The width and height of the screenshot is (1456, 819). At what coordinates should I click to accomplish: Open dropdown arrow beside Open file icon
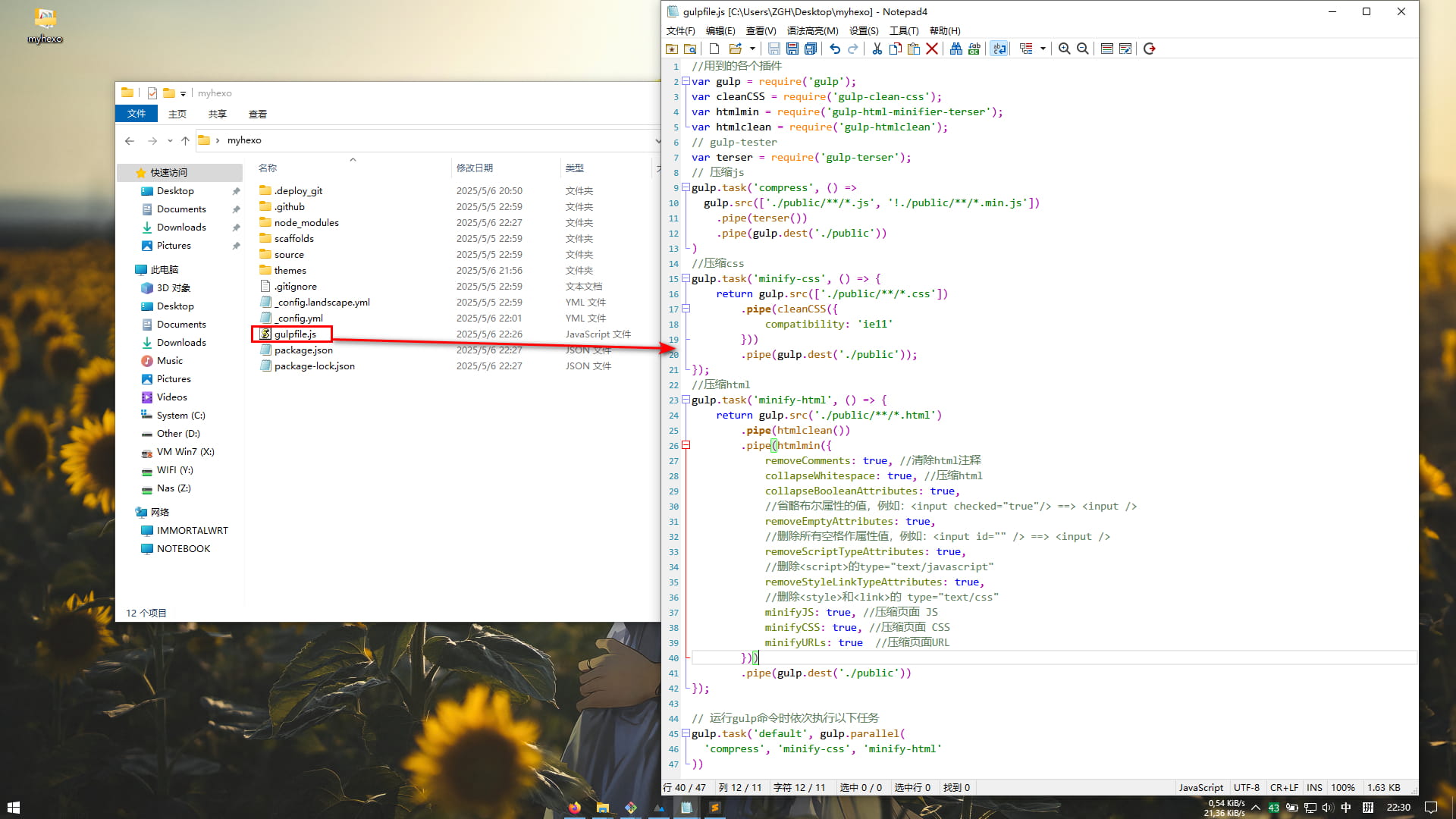752,49
